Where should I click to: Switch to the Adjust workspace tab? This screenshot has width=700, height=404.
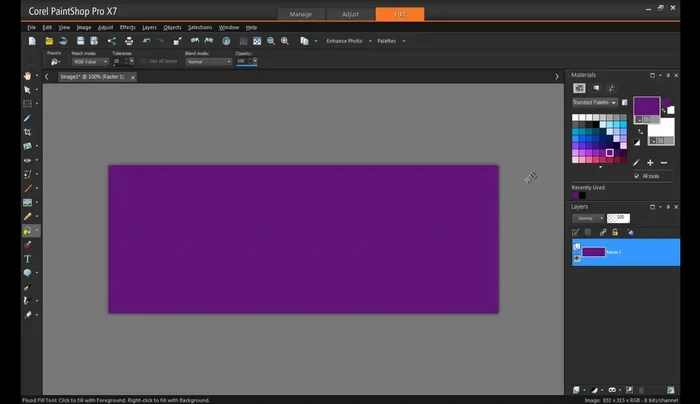pos(349,14)
